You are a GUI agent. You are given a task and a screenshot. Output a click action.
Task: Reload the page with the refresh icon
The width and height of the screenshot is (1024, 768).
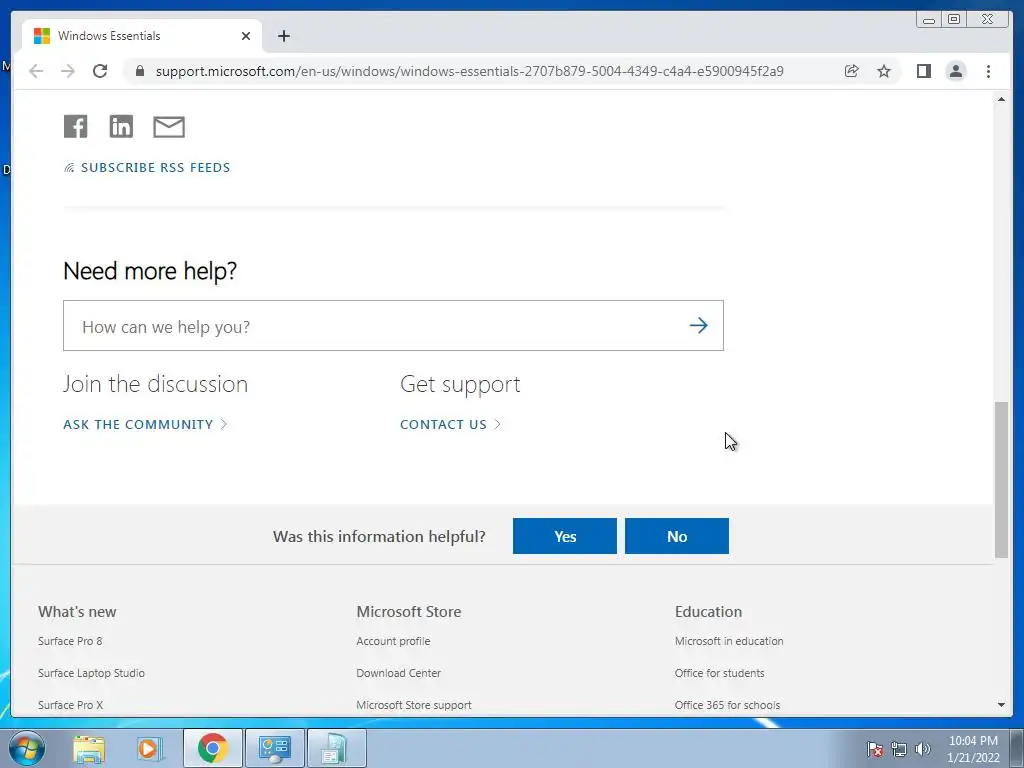pos(100,71)
